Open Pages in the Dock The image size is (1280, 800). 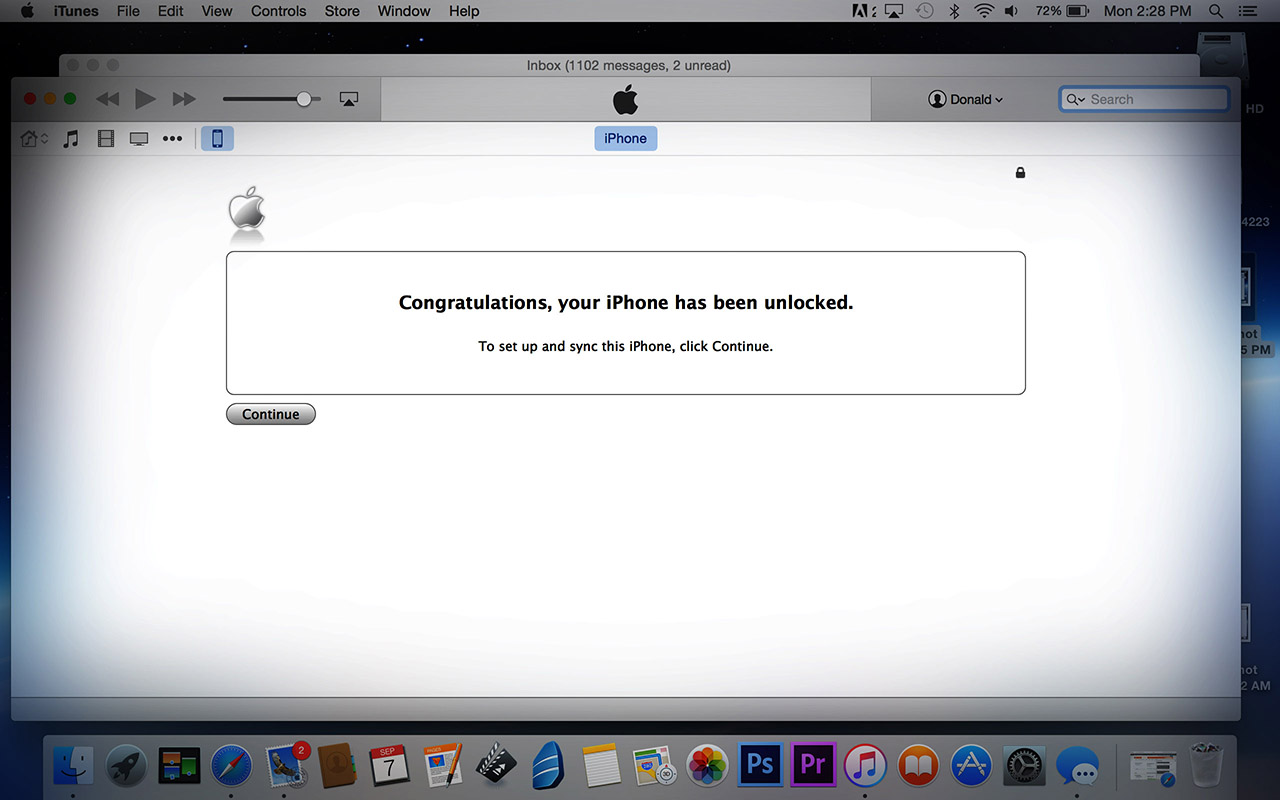443,766
